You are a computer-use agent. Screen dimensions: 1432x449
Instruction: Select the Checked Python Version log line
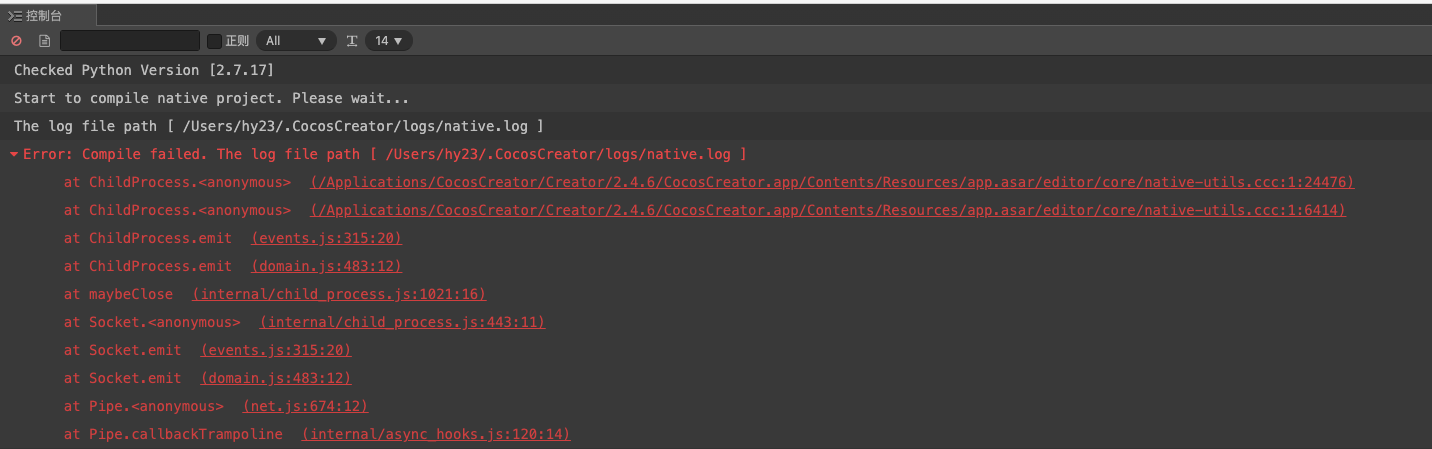point(144,70)
